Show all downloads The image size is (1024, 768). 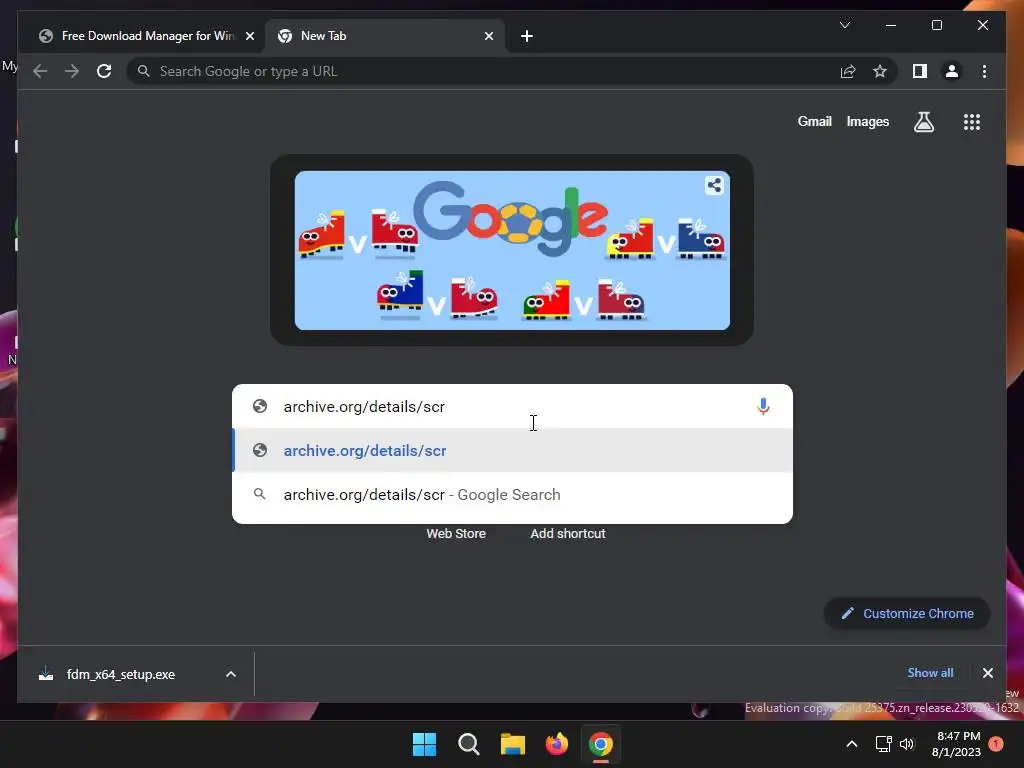pyautogui.click(x=930, y=673)
